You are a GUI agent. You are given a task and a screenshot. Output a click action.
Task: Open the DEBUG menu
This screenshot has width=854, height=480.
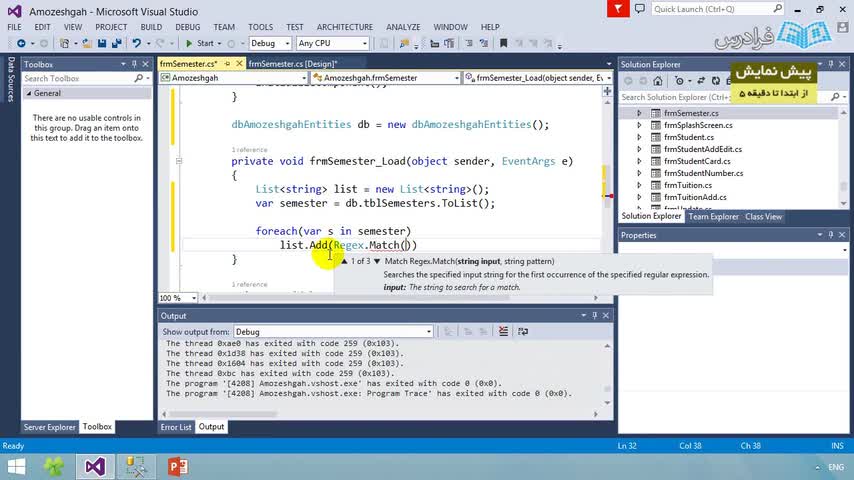(x=187, y=27)
